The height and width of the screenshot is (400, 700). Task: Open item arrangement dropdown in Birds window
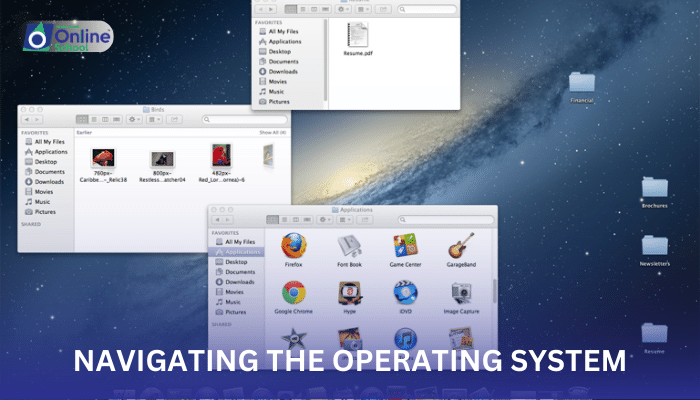(154, 119)
